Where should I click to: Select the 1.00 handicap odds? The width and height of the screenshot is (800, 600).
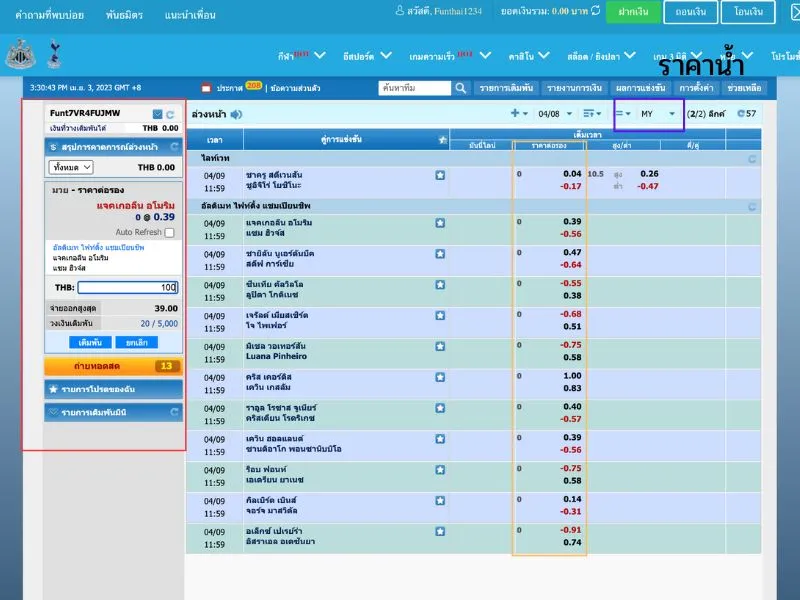coord(572,376)
